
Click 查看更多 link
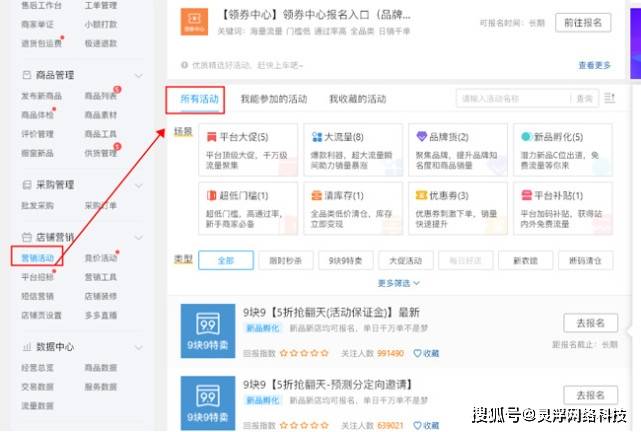[x=594, y=65]
